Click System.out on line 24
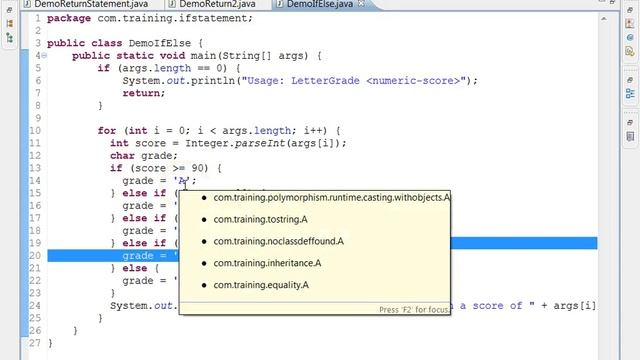This screenshot has width=640, height=360. [141, 306]
